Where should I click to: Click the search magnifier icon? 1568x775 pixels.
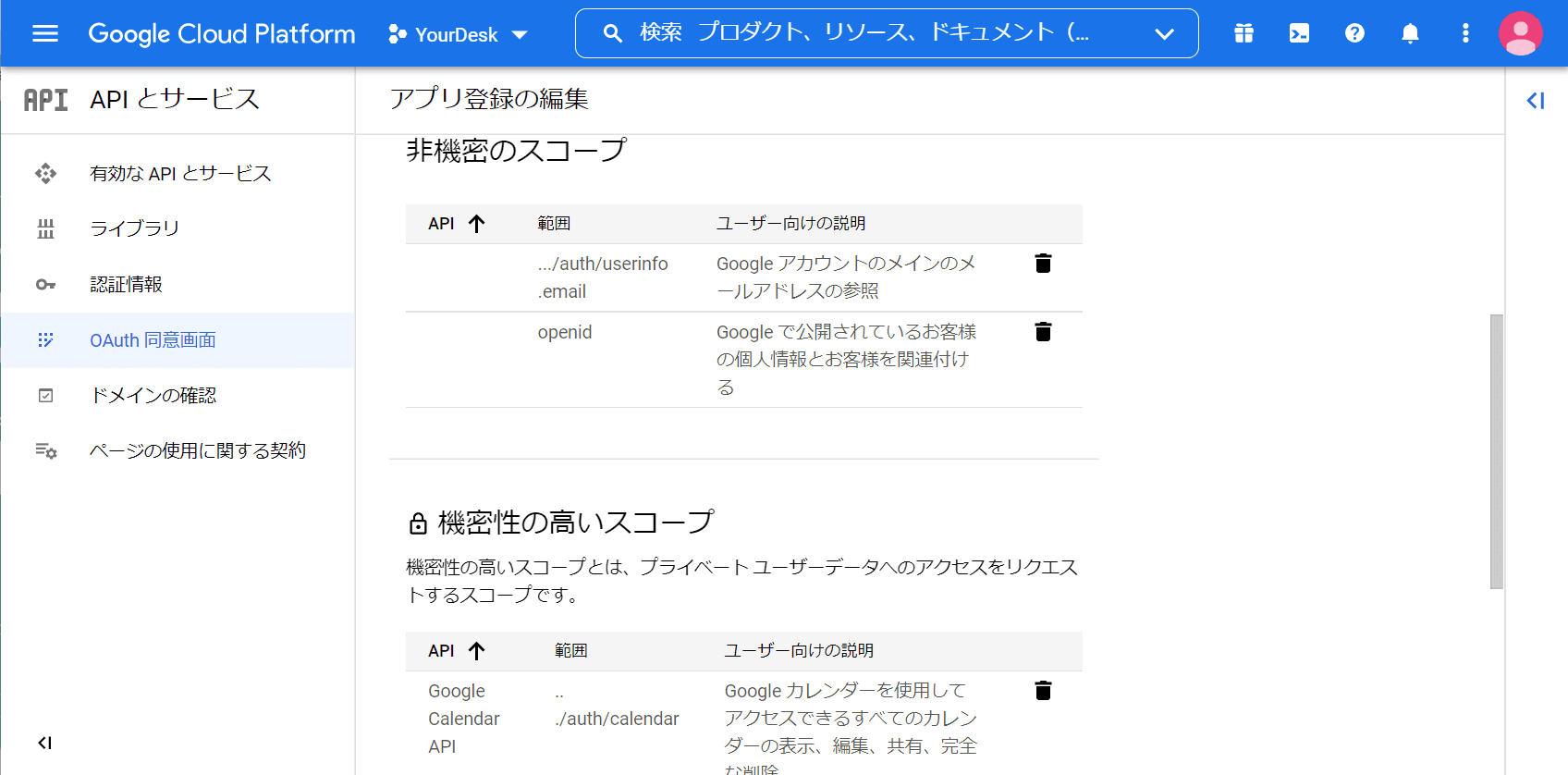[612, 33]
